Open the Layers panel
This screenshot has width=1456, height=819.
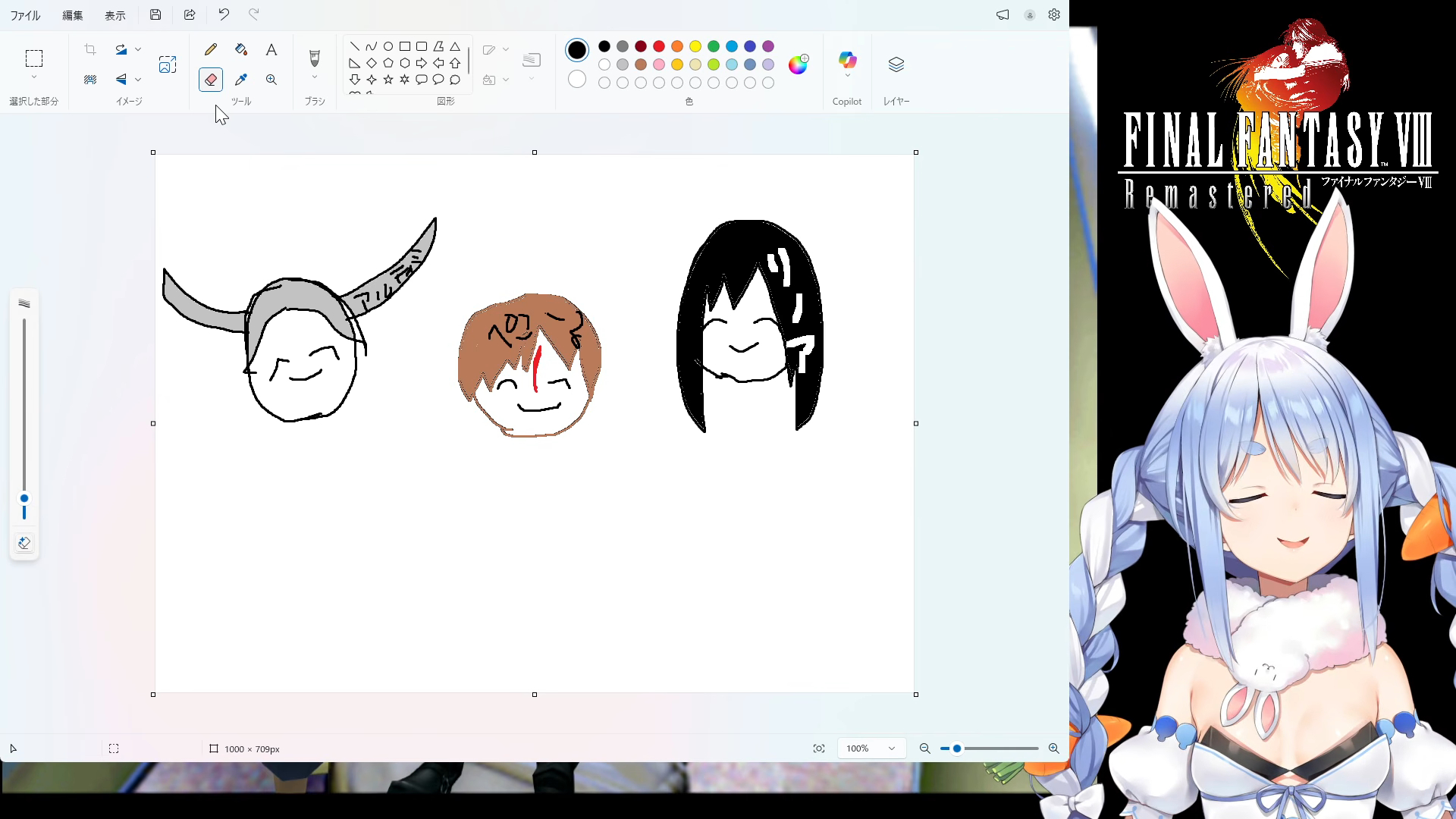click(x=896, y=64)
